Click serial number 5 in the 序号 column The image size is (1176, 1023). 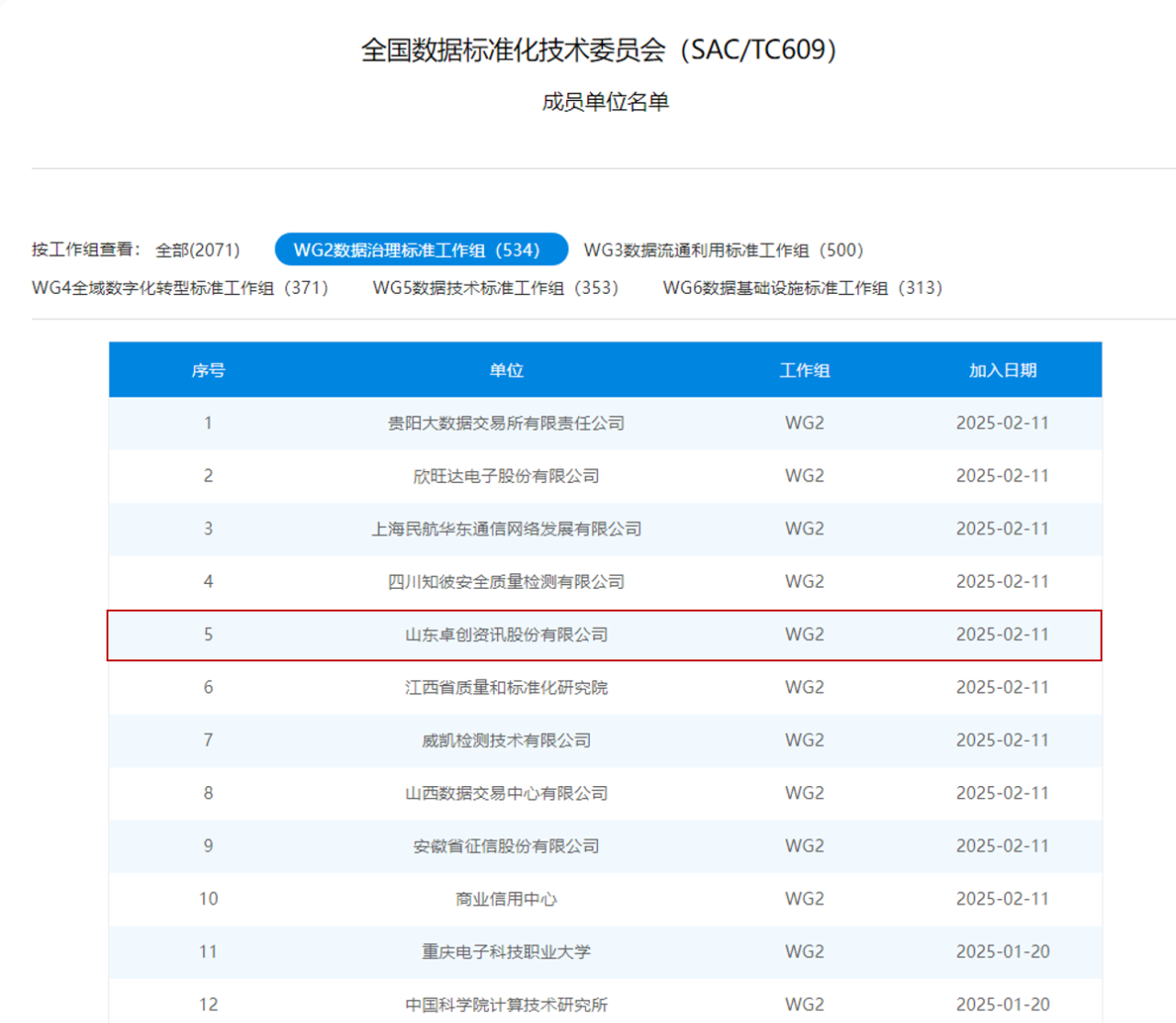point(209,635)
